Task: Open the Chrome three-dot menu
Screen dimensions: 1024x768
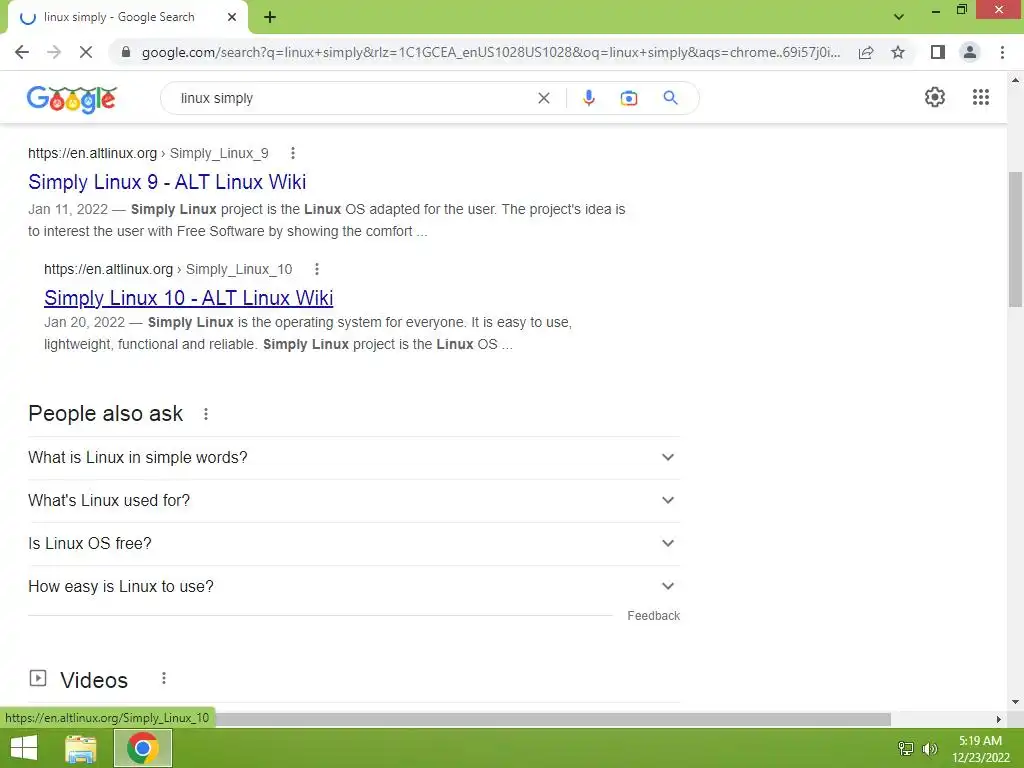Action: coord(1002,52)
